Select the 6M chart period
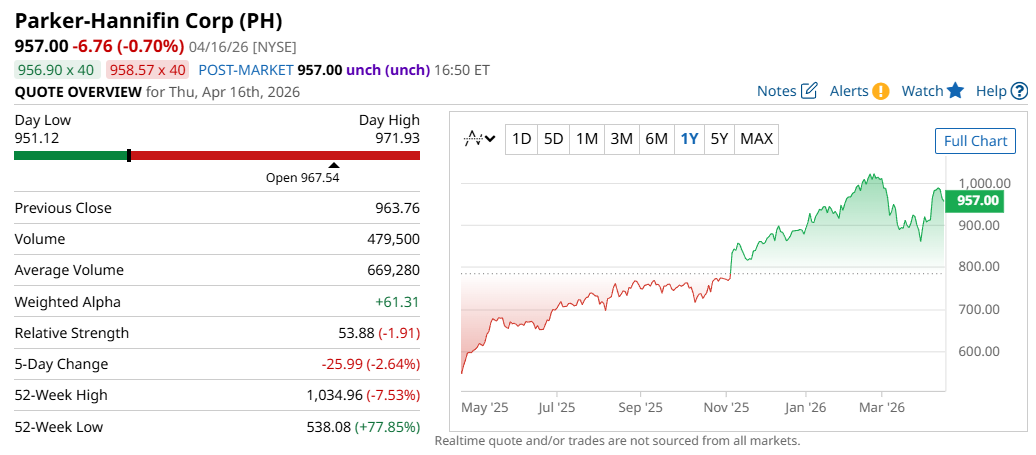Image resolution: width=1036 pixels, height=455 pixels. point(656,139)
